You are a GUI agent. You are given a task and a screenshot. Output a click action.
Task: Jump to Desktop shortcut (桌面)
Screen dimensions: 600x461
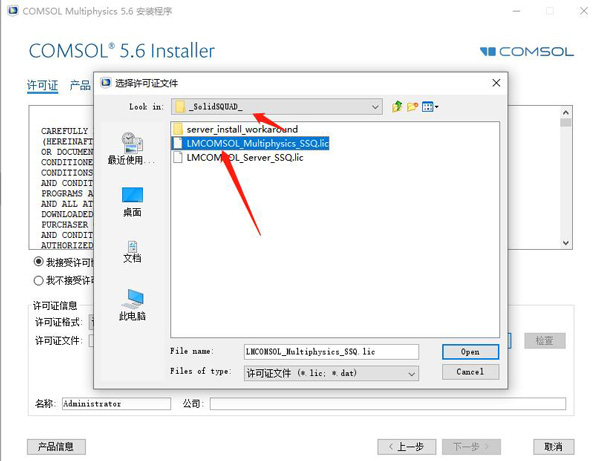[x=132, y=202]
